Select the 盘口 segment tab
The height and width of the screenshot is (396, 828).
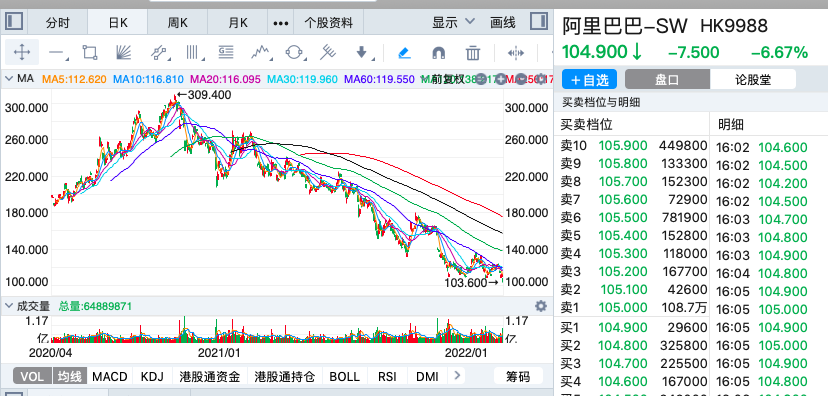tap(667, 80)
